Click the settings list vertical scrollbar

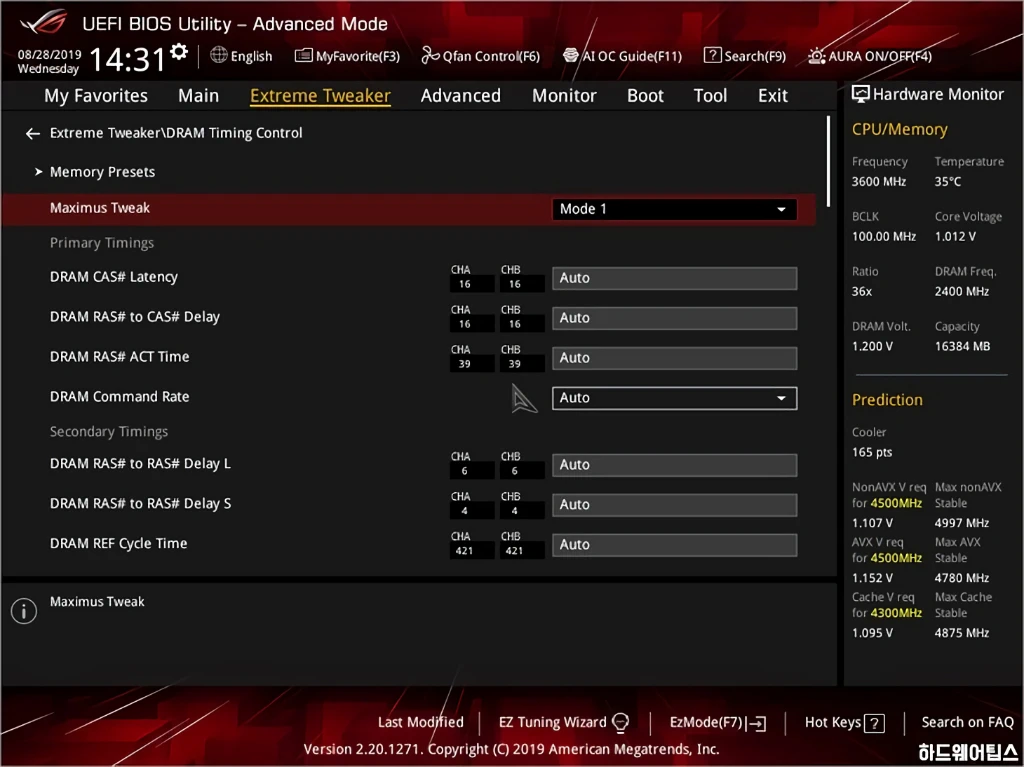click(x=828, y=161)
